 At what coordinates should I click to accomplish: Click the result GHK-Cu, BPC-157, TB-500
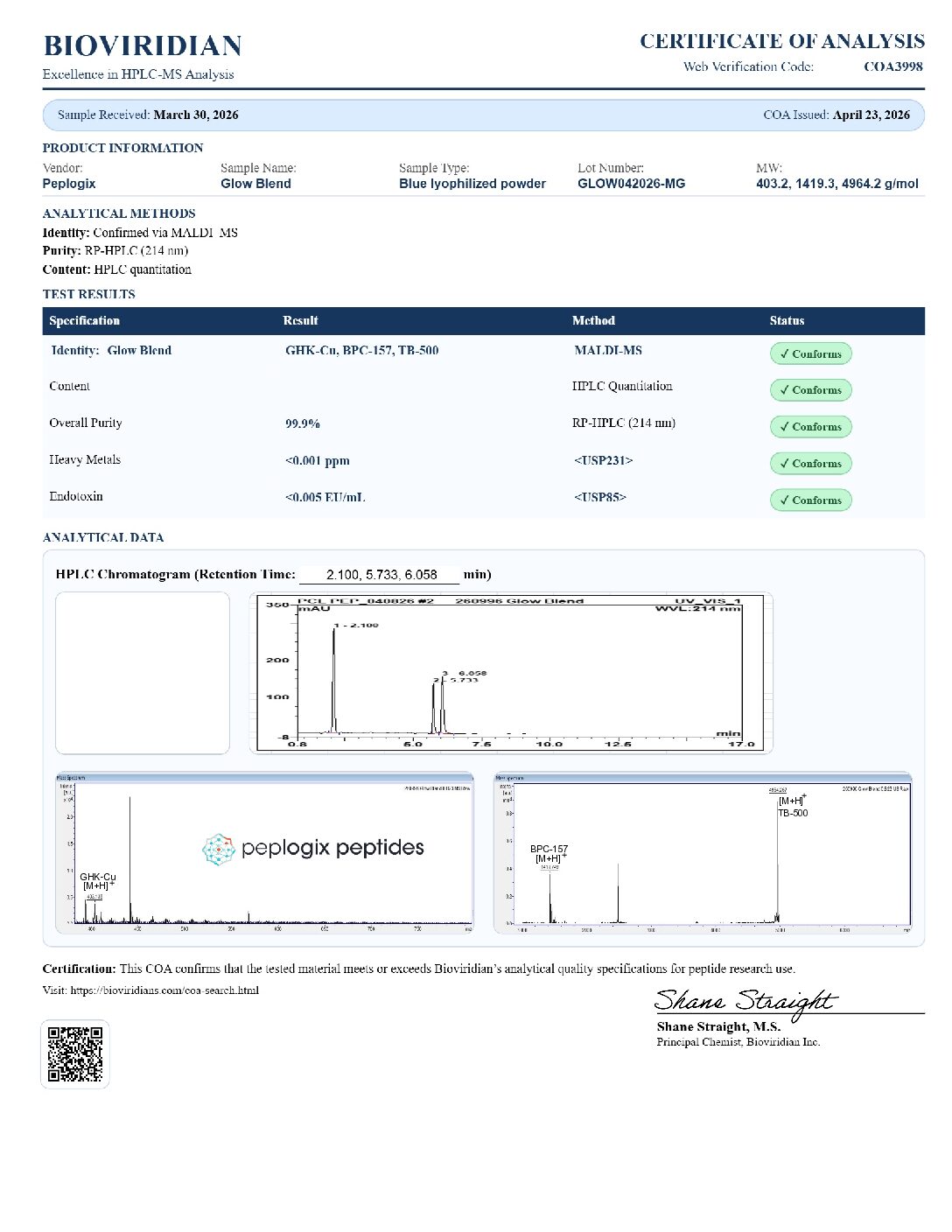pyautogui.click(x=362, y=351)
